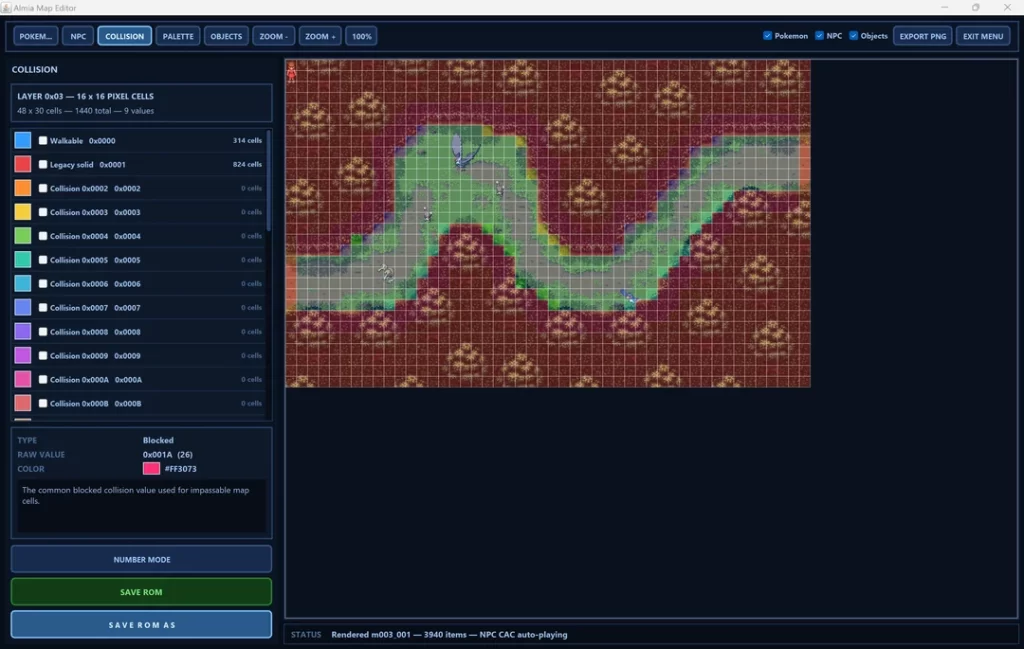Click the ZOOM + button
Viewport: 1024px width, 649px height.
(x=320, y=36)
